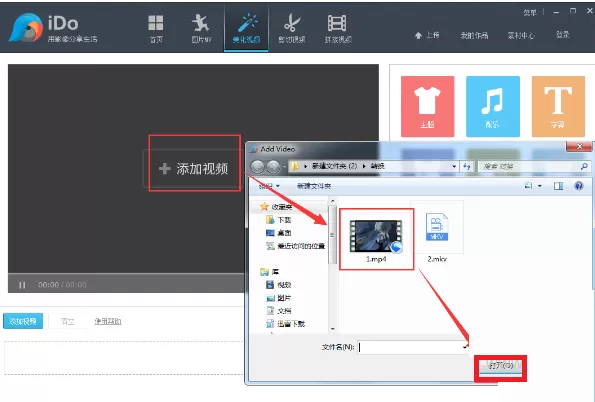Viewport: 595px width, 402px height.
Task: Click 新建文件夹 in the dialog toolbar
Action: point(314,186)
